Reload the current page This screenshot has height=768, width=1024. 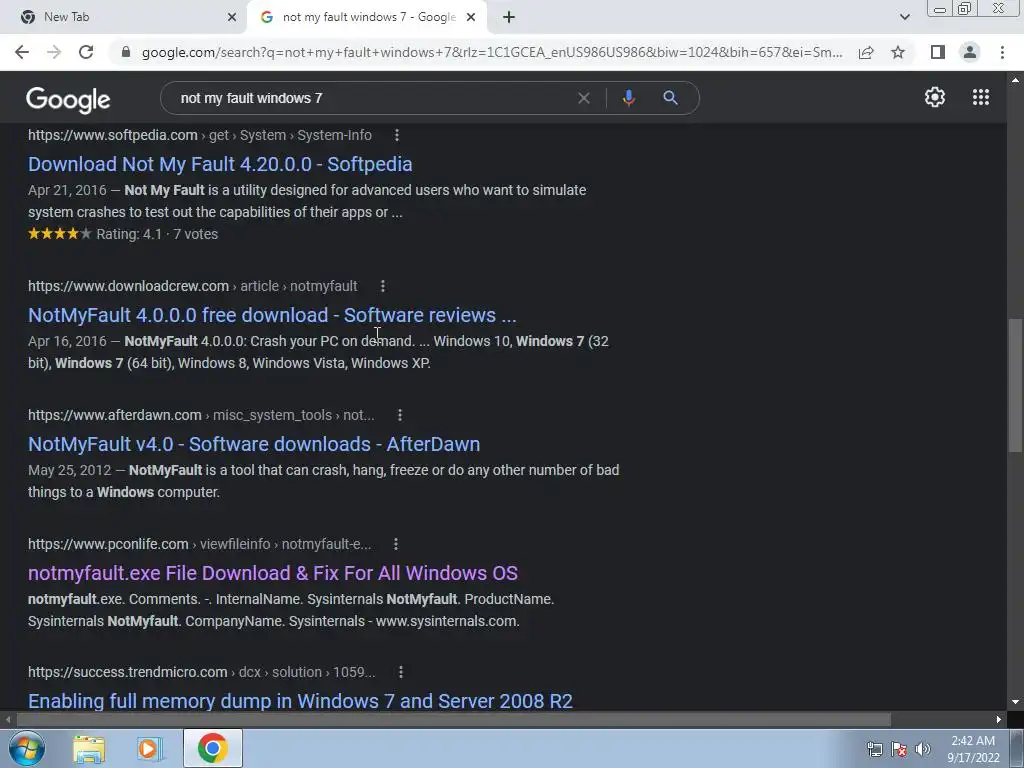(x=86, y=52)
